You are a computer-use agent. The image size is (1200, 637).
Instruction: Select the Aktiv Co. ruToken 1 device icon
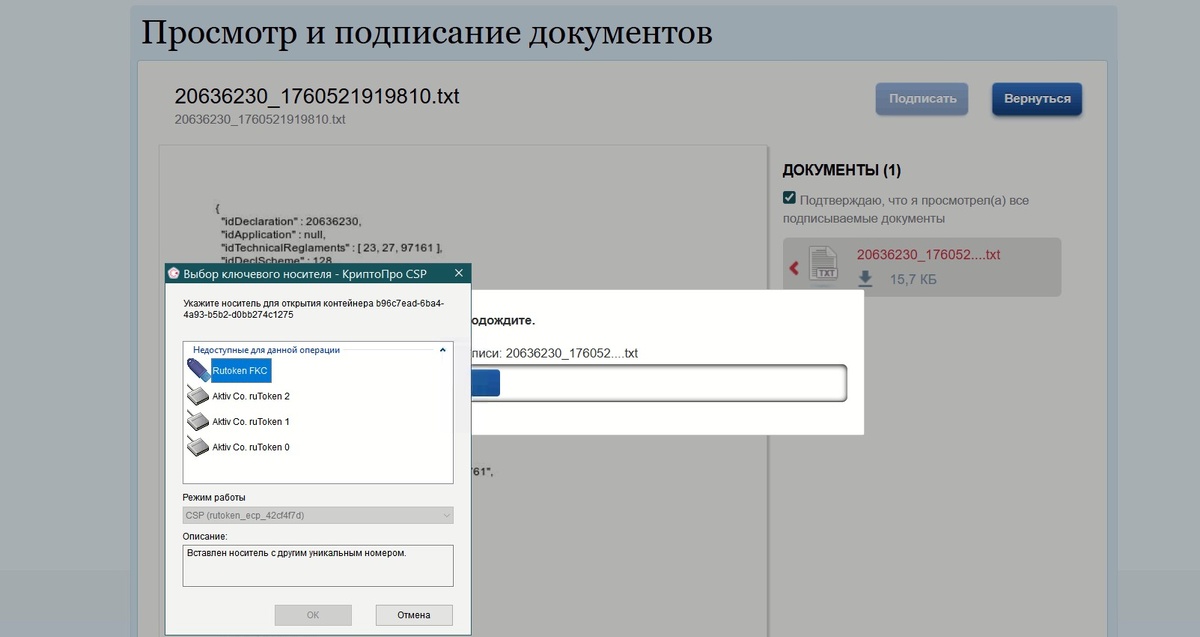[x=199, y=421]
